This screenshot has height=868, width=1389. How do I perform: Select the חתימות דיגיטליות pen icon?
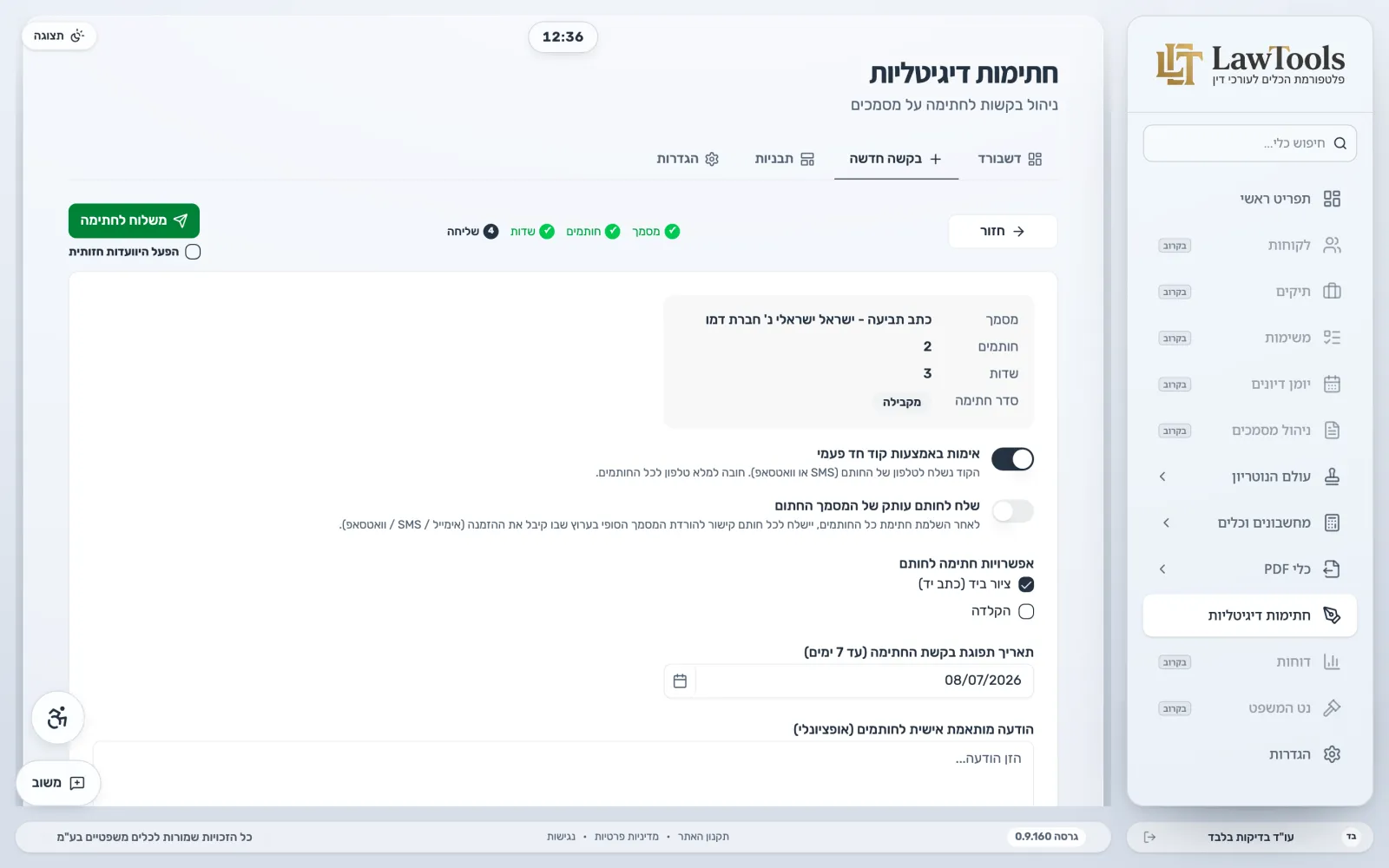tap(1332, 615)
